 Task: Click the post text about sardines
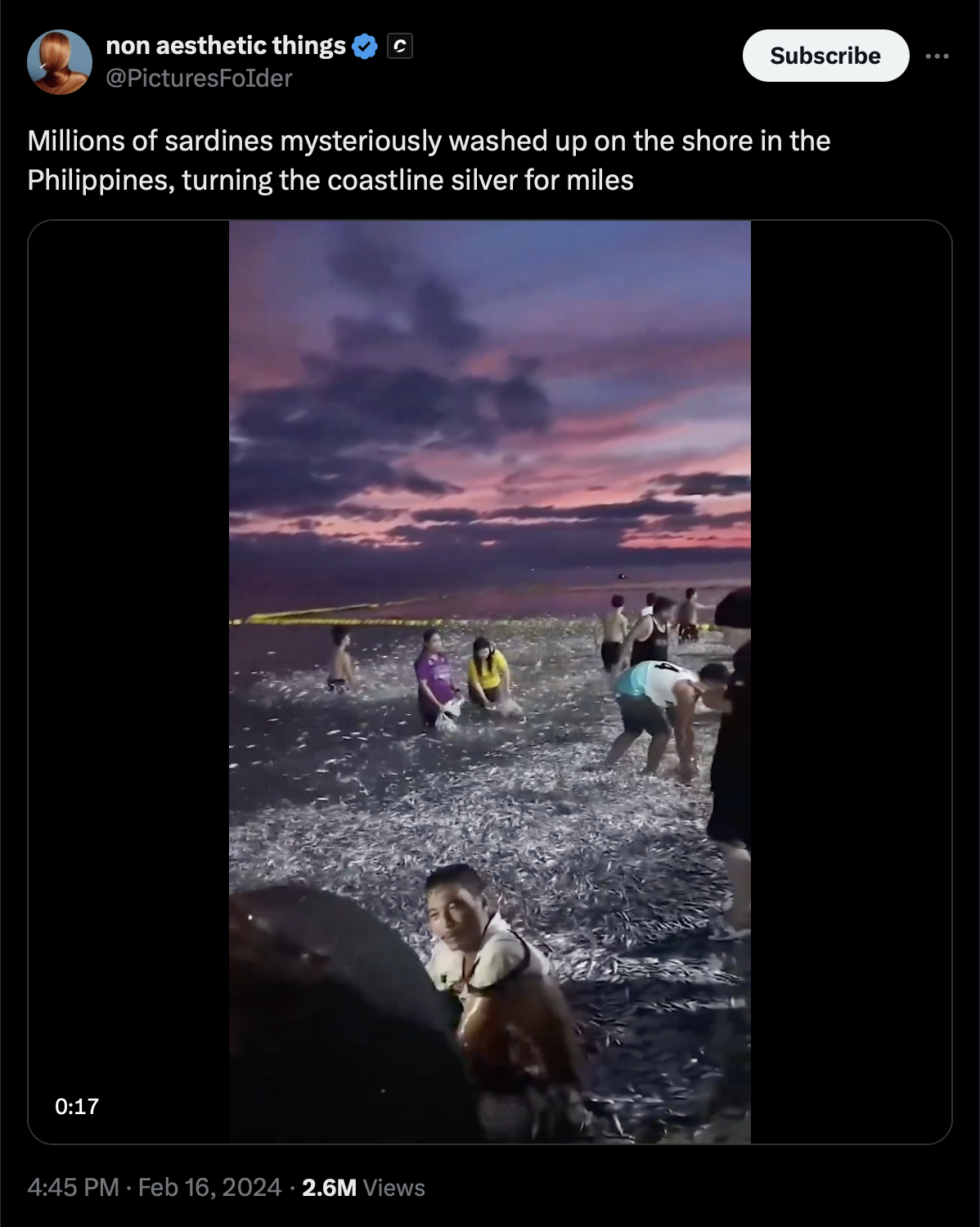[x=429, y=160]
